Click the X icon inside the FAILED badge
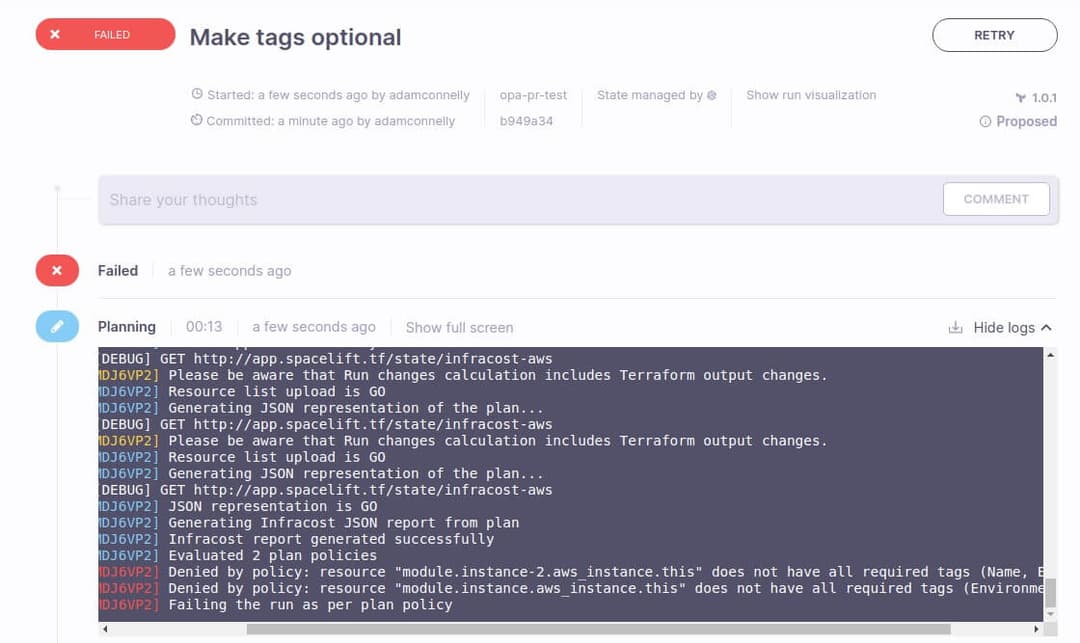The height and width of the screenshot is (643, 1080). (55, 33)
